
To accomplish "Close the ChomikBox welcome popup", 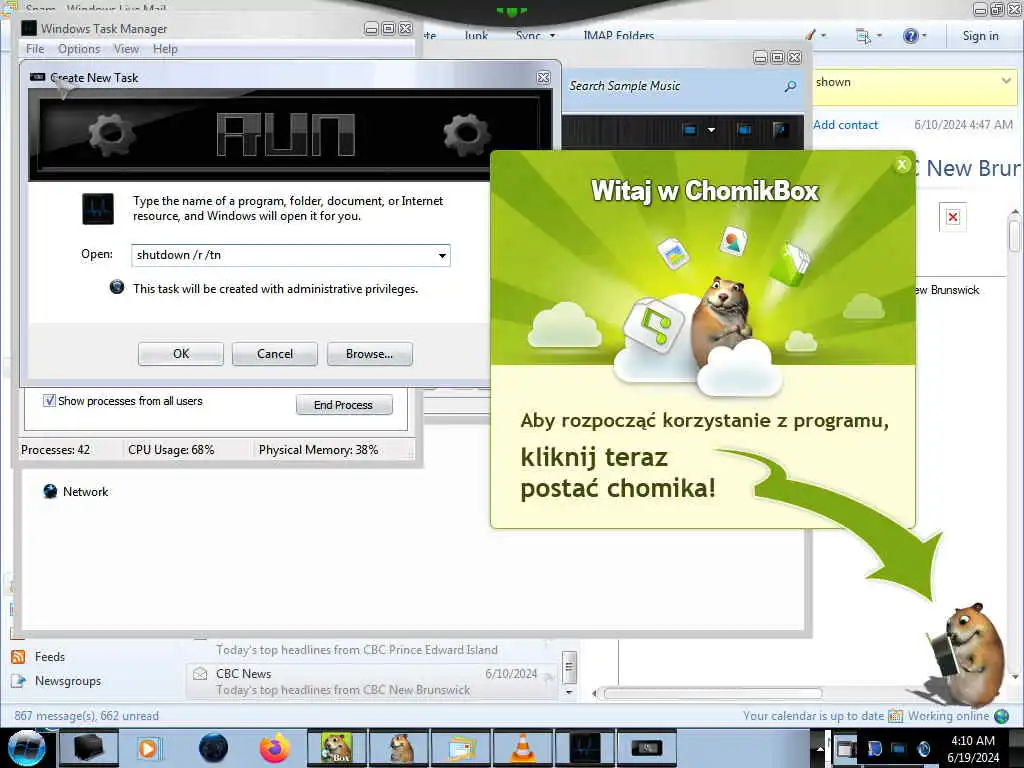I will pos(902,165).
